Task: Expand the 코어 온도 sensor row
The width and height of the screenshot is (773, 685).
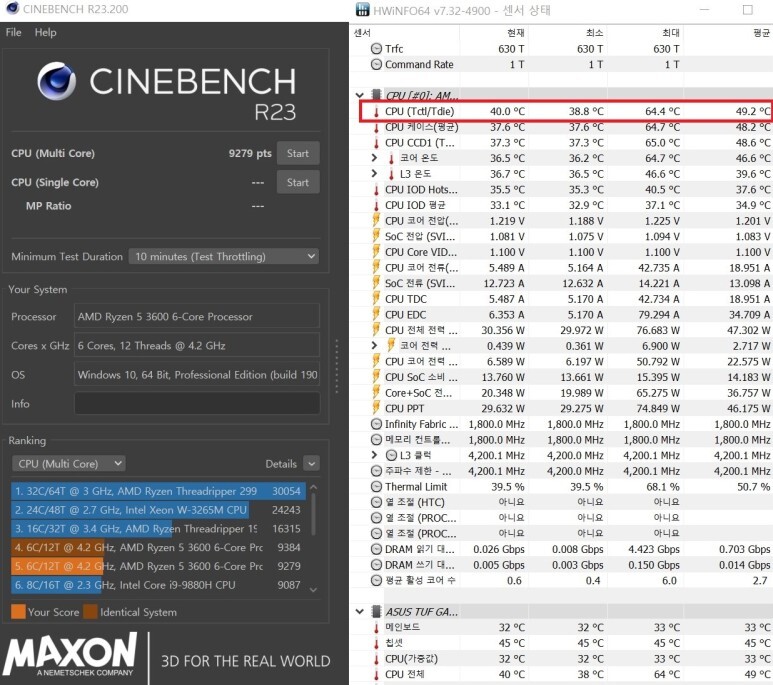Action: pyautogui.click(x=374, y=158)
